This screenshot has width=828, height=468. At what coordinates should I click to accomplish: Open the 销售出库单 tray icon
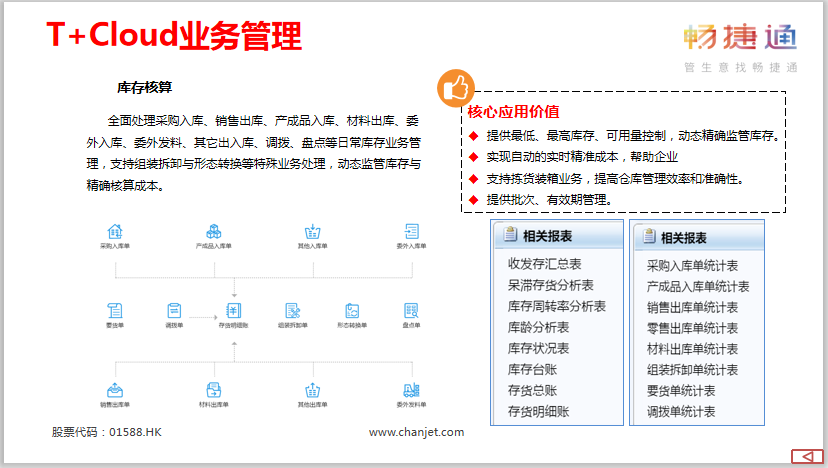click(115, 390)
